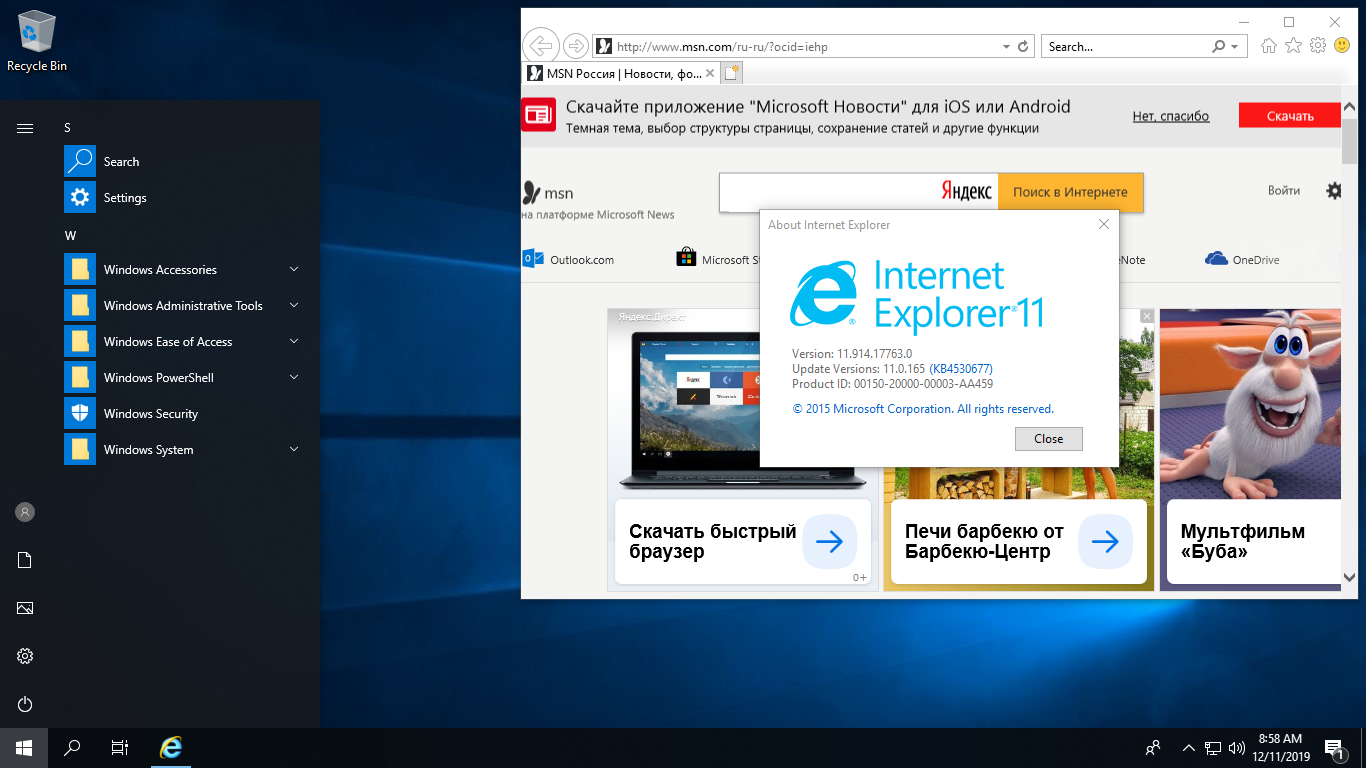Viewport: 1366px width, 768px height.
Task: Show hidden icons in system tray
Action: point(1189,747)
